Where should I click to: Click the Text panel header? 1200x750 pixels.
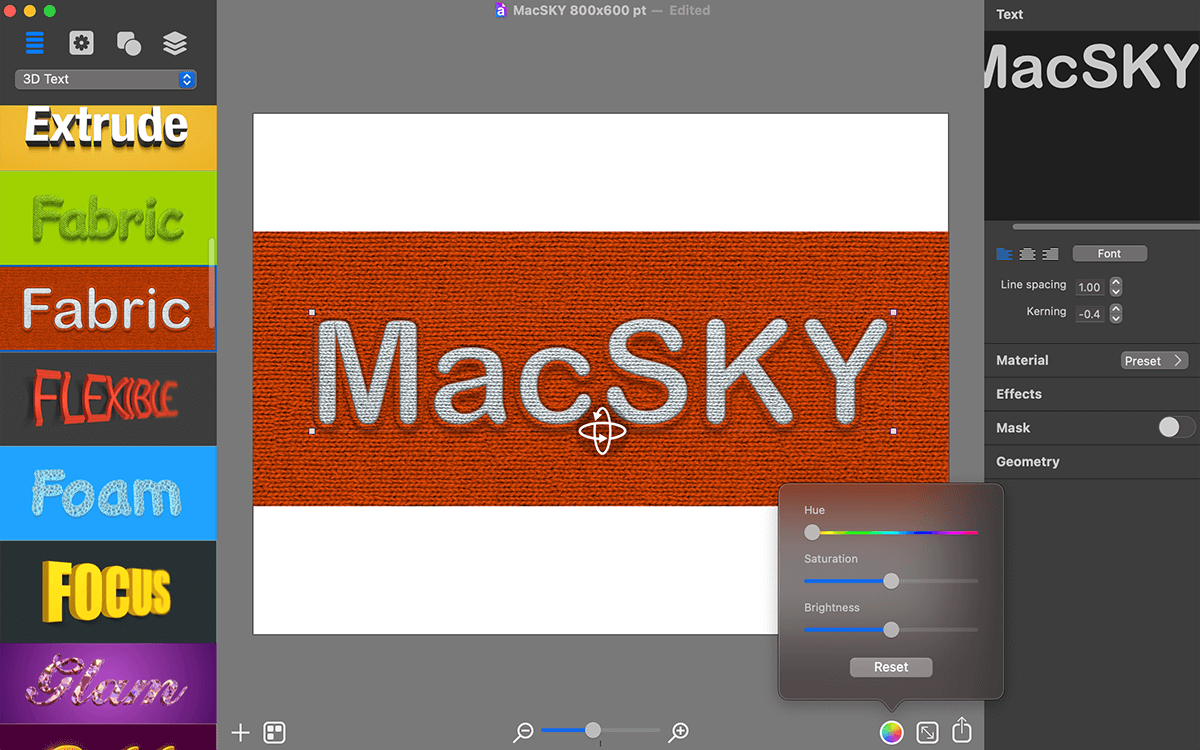click(x=1010, y=14)
